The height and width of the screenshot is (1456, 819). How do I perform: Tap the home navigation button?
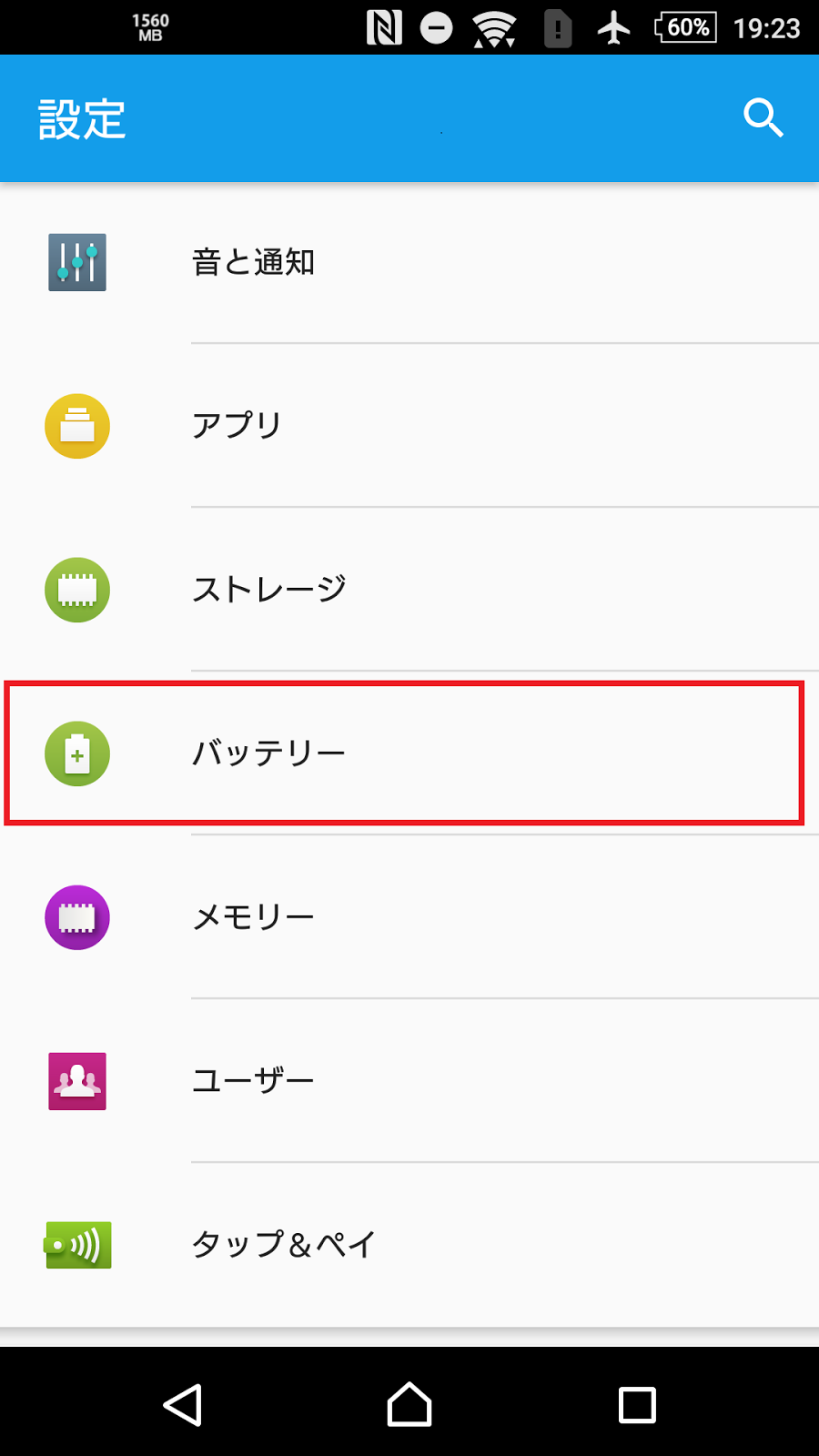pos(409,1404)
